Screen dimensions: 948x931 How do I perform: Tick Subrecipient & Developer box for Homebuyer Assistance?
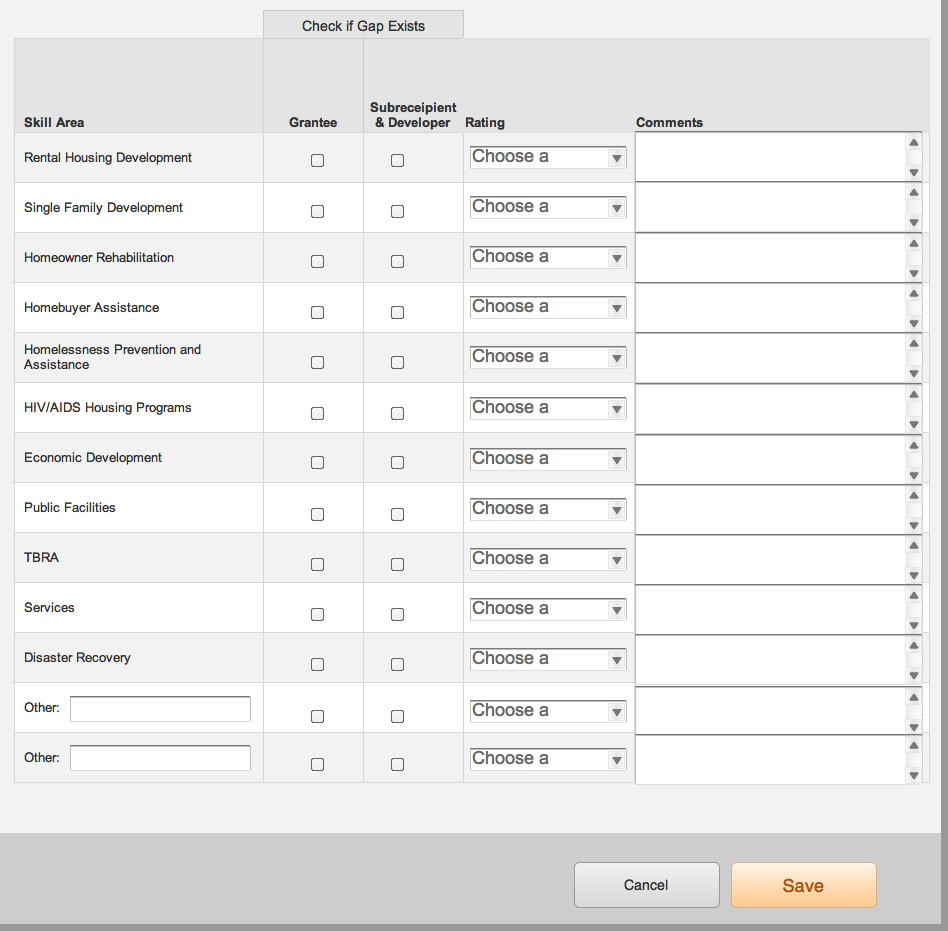pos(397,312)
